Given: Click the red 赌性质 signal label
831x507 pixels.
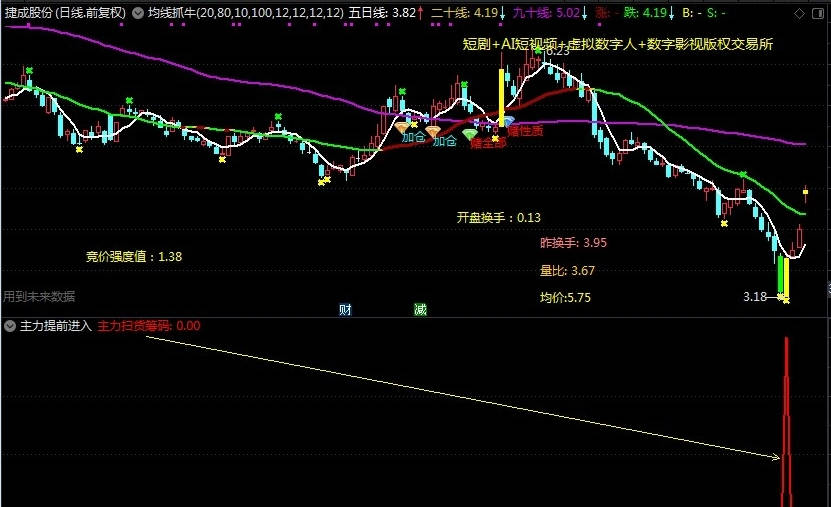Looking at the screenshot, I should [525, 131].
